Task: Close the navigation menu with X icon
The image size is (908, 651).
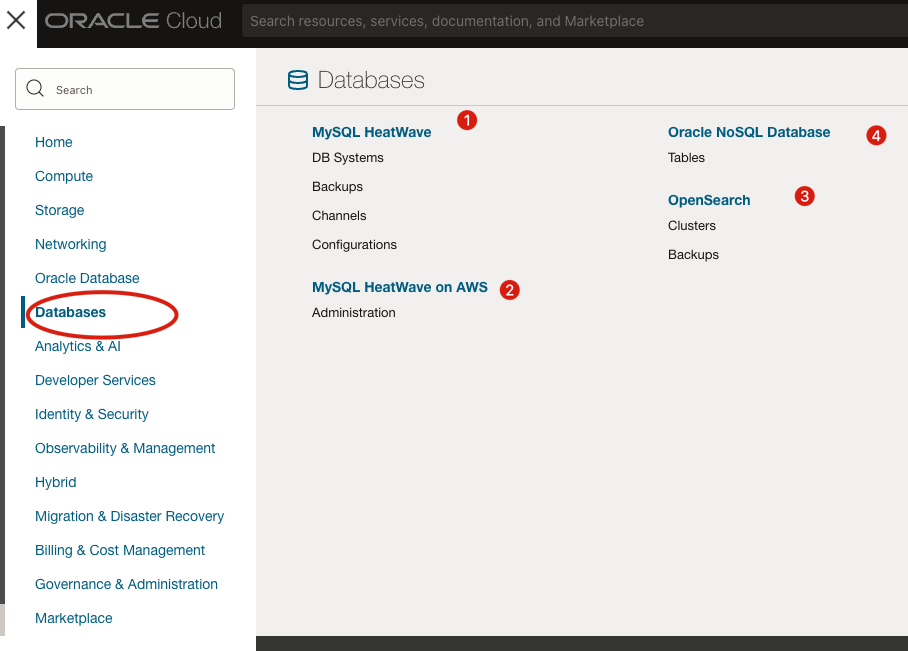Action: [x=16, y=20]
